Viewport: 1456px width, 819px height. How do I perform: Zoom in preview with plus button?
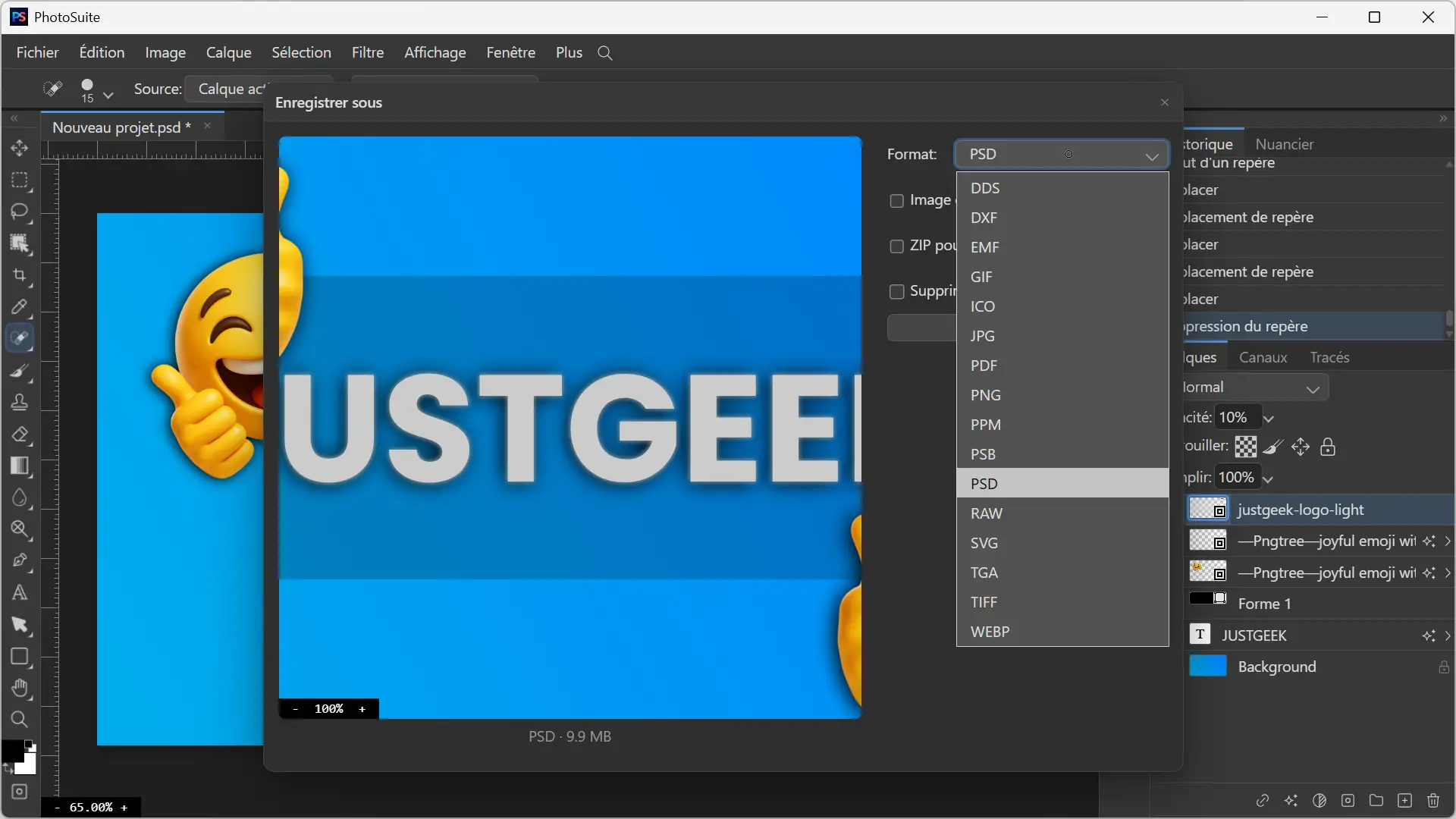click(x=362, y=709)
